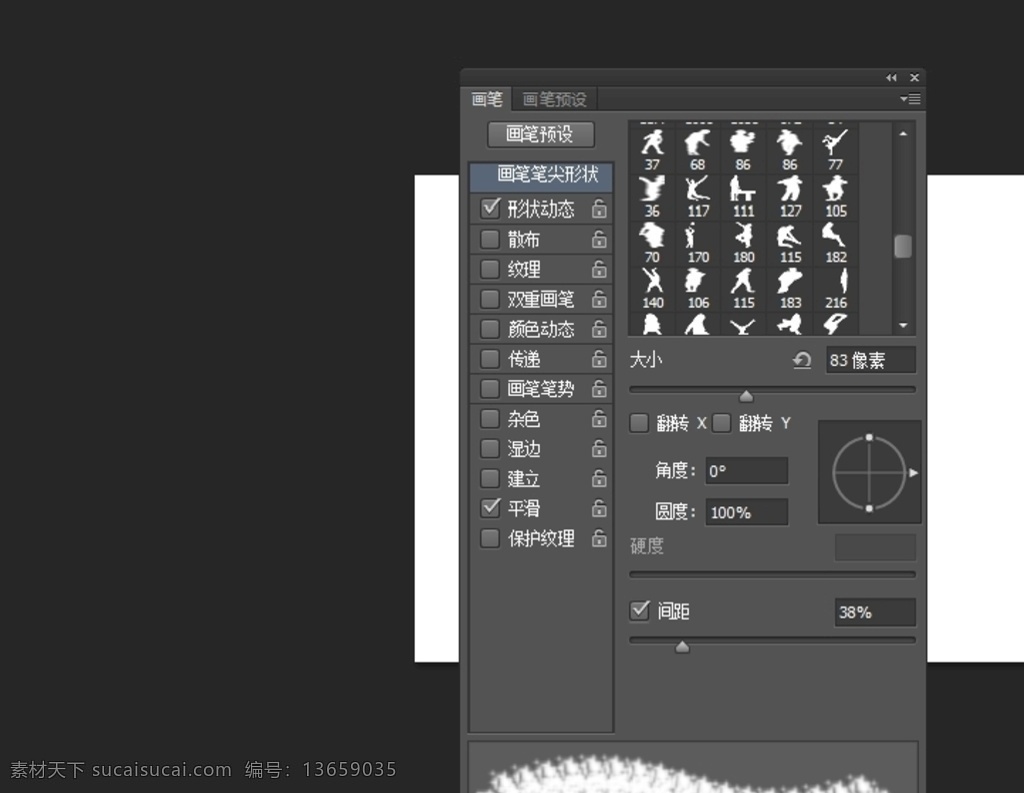Click the brush angle circle control
Viewport: 1024px width, 793px height.
pos(869,473)
